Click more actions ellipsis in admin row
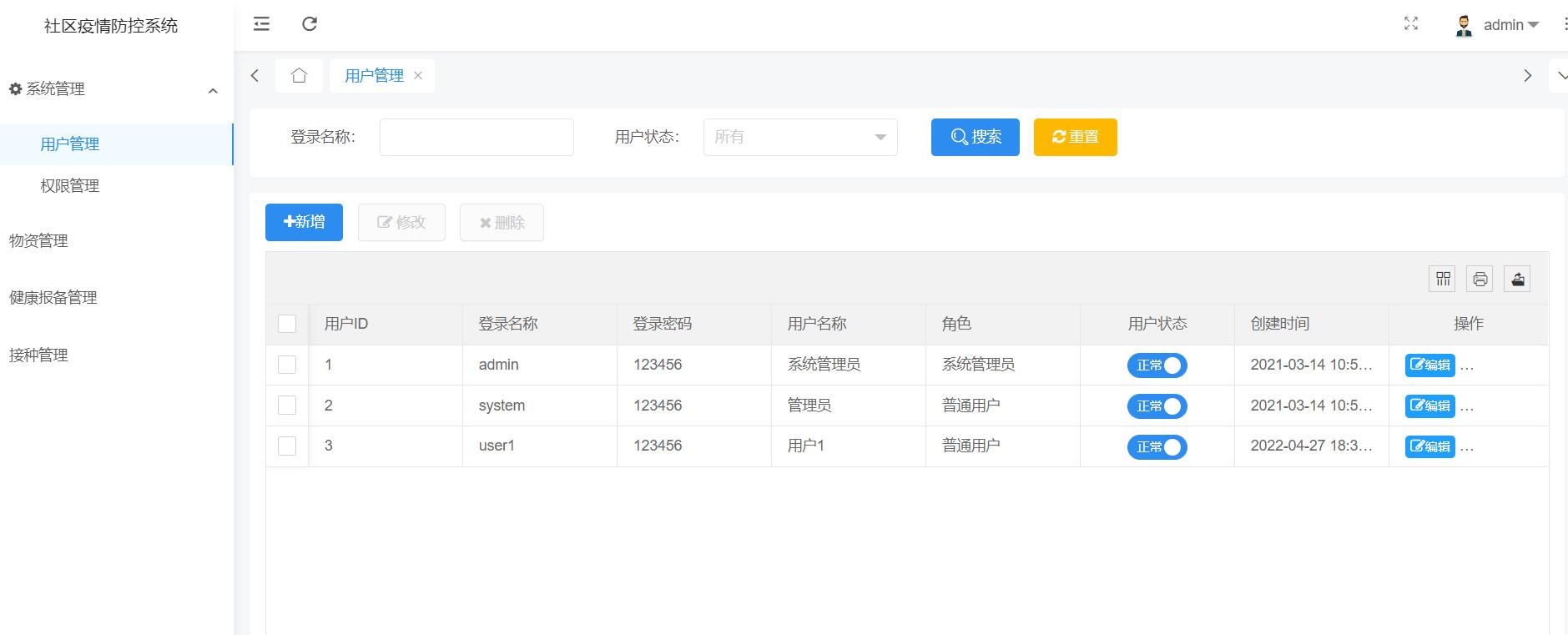This screenshot has height=635, width=1568. [1467, 367]
